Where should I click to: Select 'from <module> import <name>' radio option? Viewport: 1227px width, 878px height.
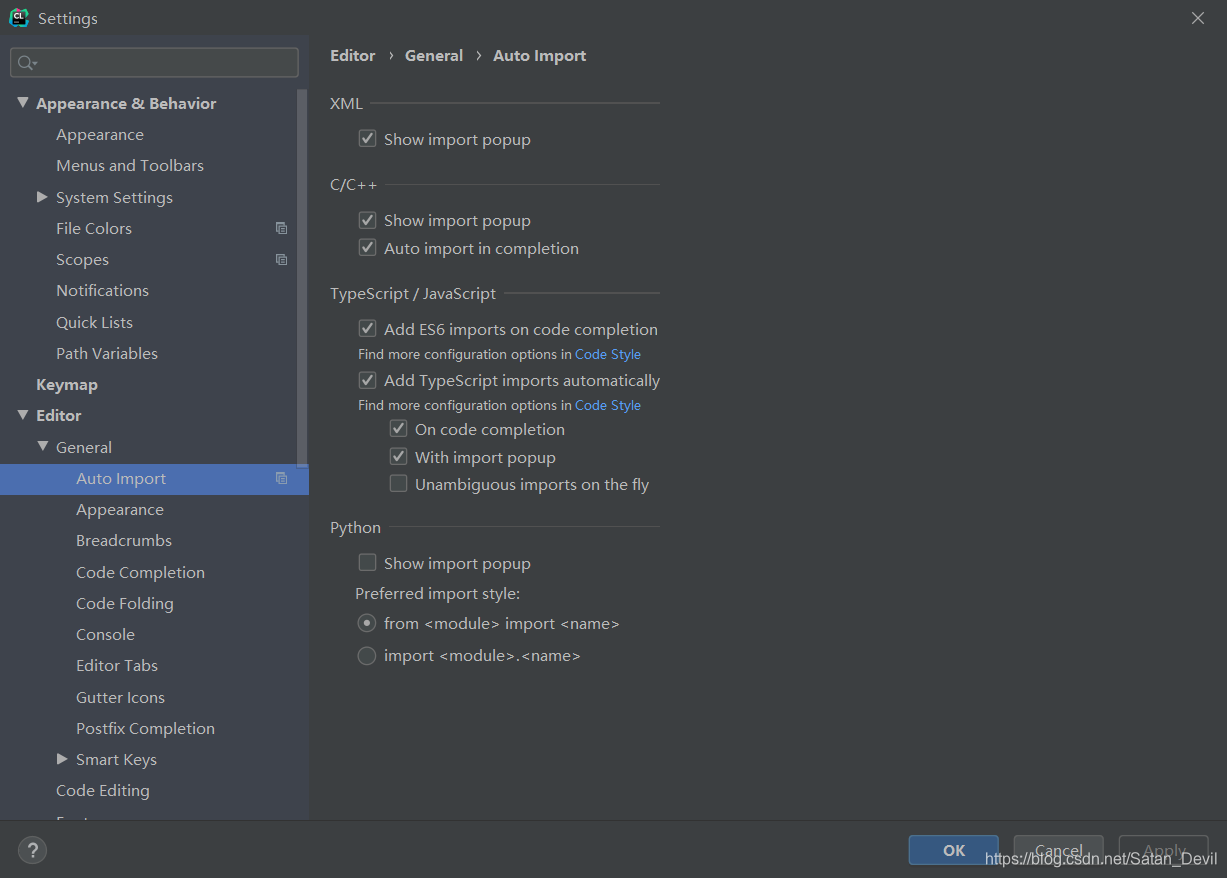367,623
